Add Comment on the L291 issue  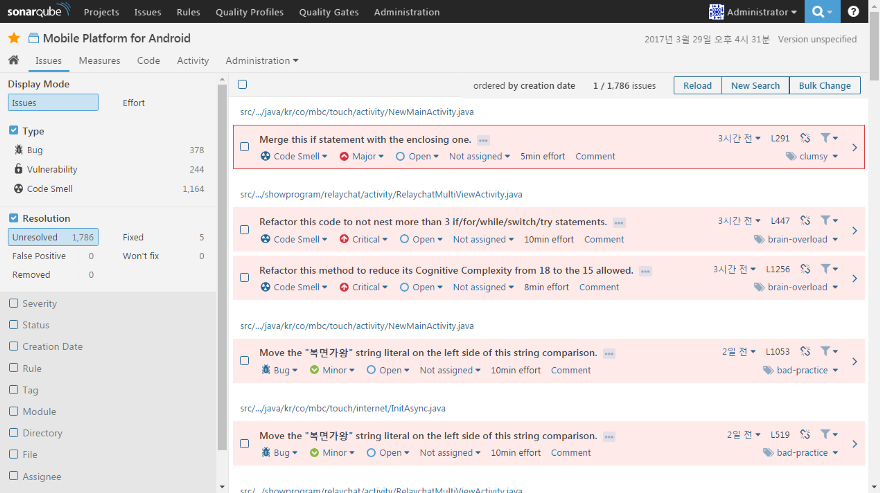click(595, 156)
